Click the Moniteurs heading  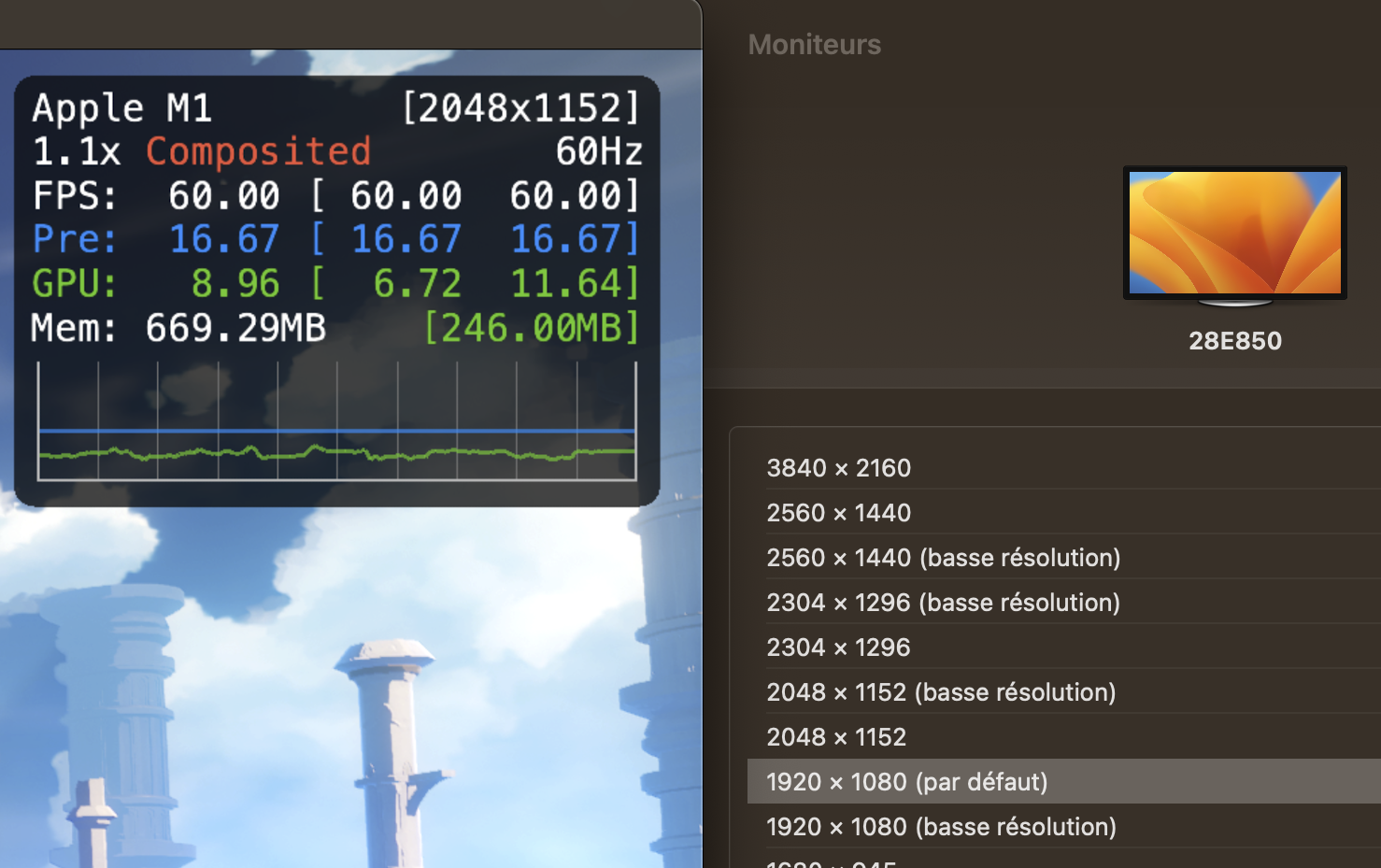tap(814, 44)
